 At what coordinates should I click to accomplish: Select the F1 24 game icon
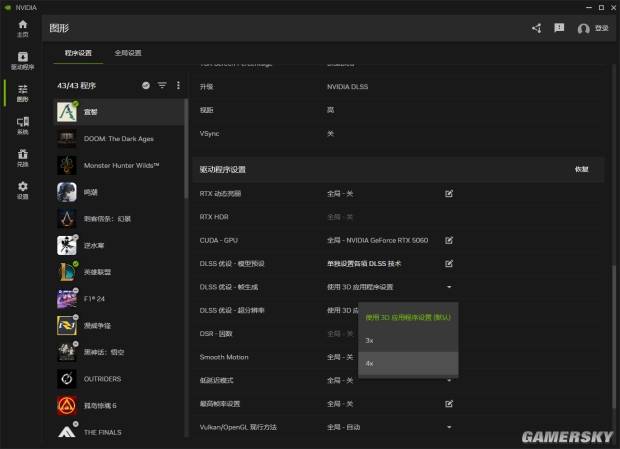pyautogui.click(x=67, y=299)
